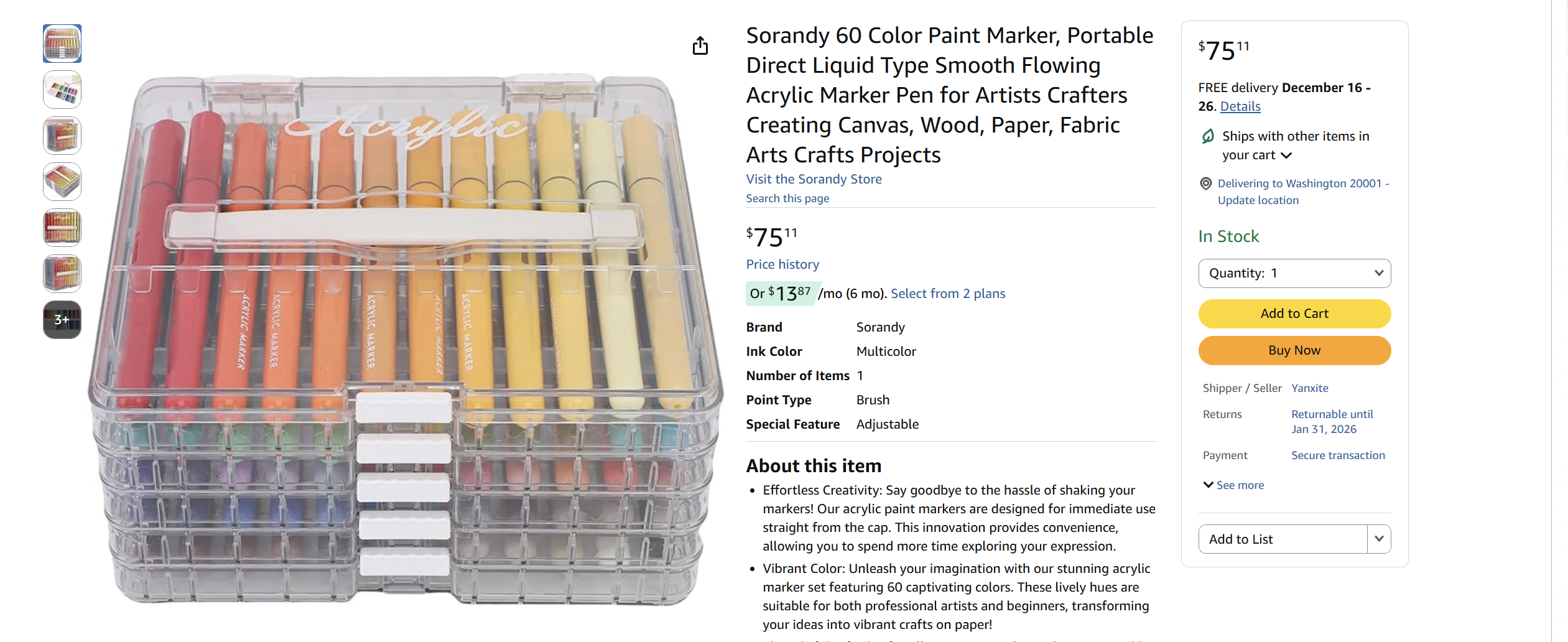Image resolution: width=1568 pixels, height=642 pixels.
Task: Visit the Sorandy Store
Action: (x=814, y=179)
